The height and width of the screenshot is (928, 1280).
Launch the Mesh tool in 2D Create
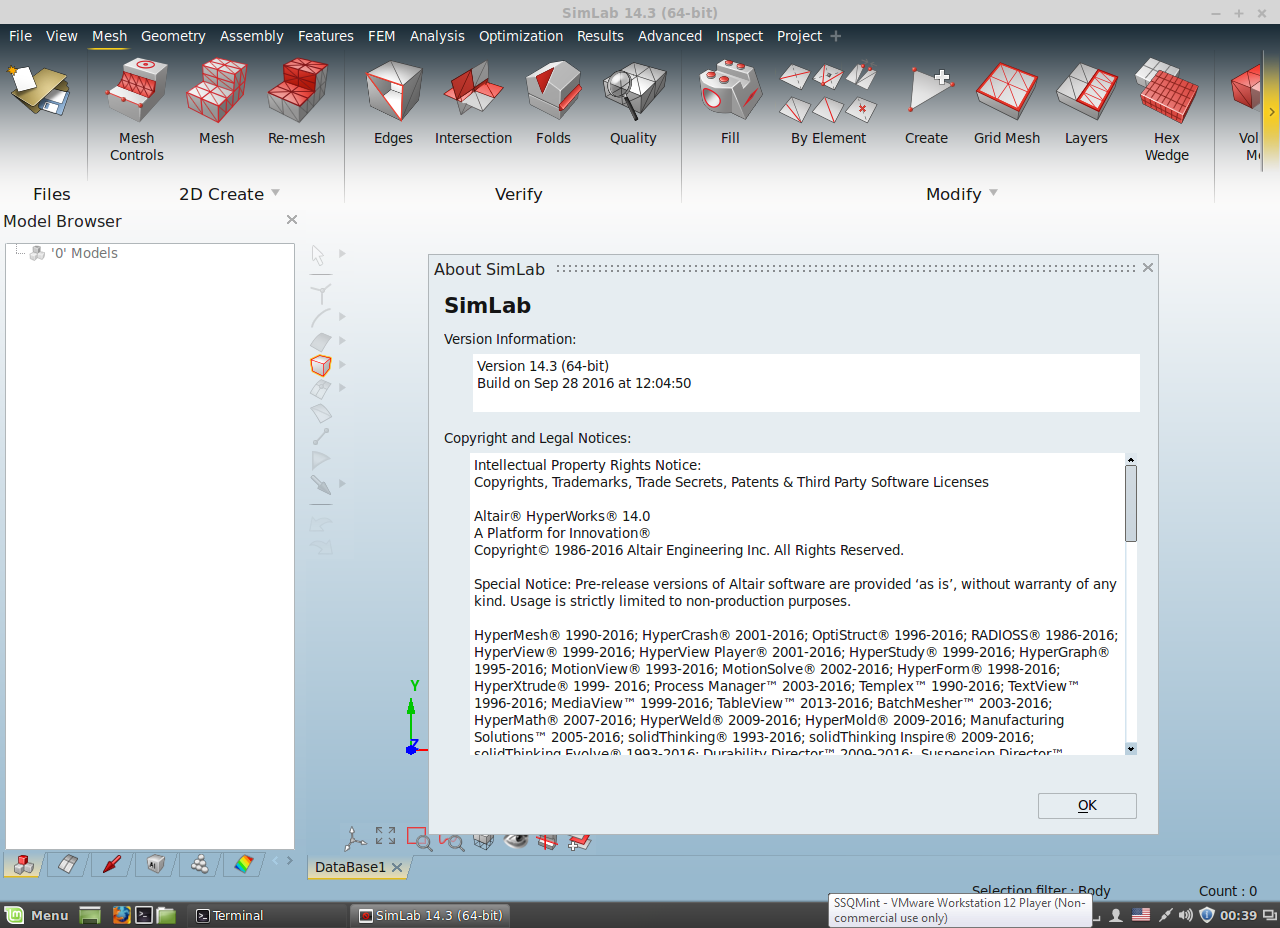tap(216, 102)
